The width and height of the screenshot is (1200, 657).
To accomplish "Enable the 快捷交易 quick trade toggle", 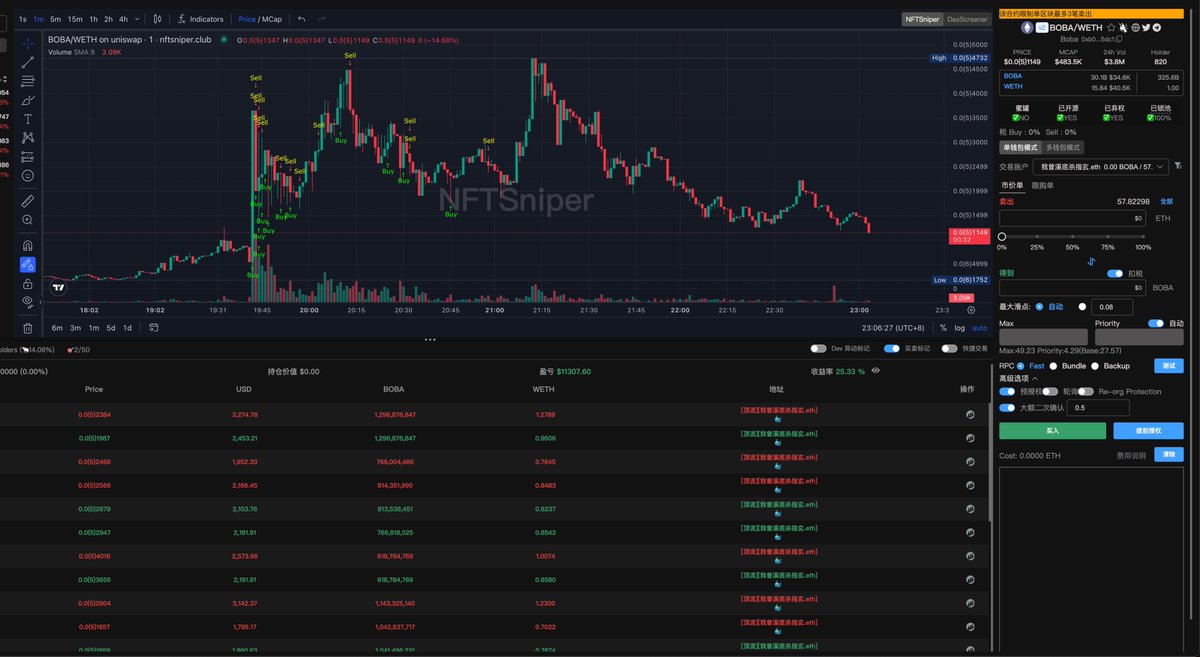I will [x=949, y=349].
